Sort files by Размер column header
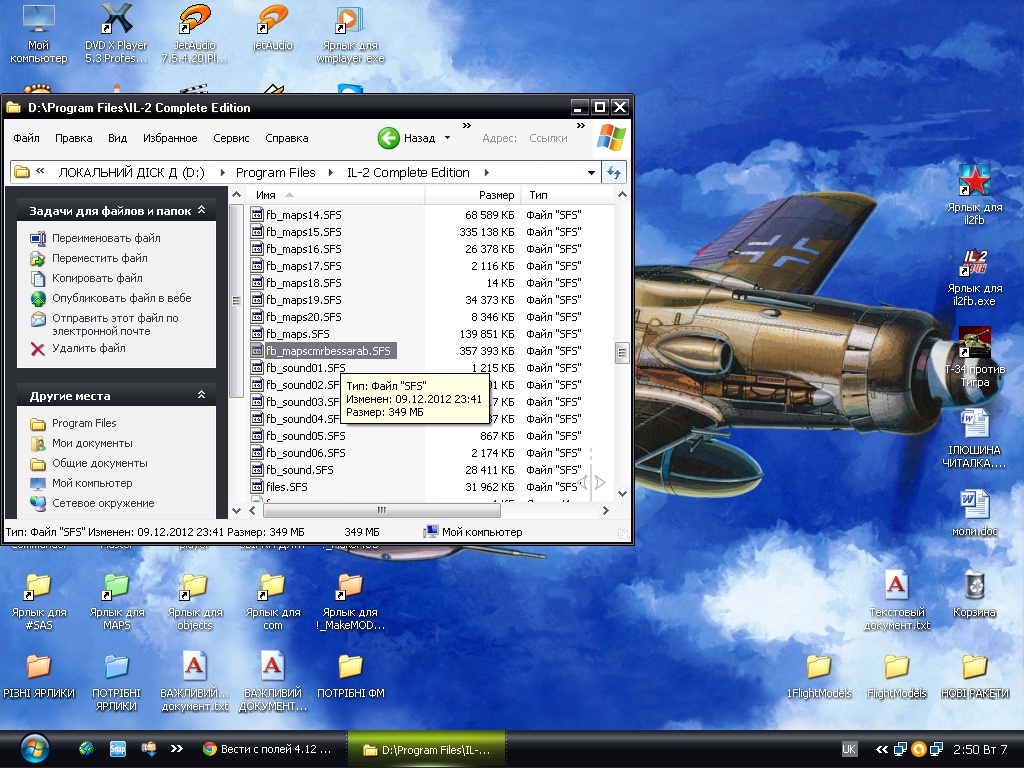The width and height of the screenshot is (1024, 768). click(473, 195)
